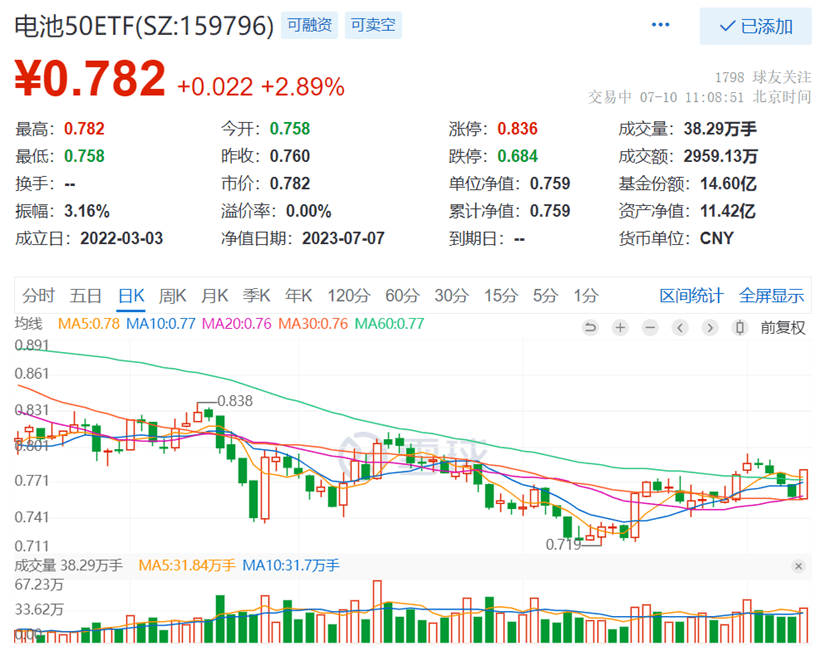This screenshot has width=831, height=646.
Task: Click the 区间统计 link
Action: click(x=691, y=295)
